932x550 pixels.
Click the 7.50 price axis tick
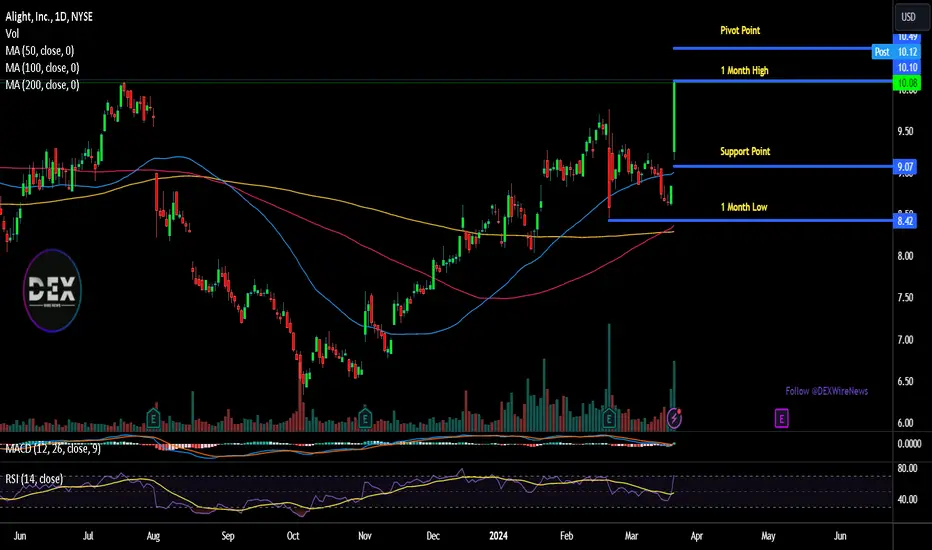point(905,297)
